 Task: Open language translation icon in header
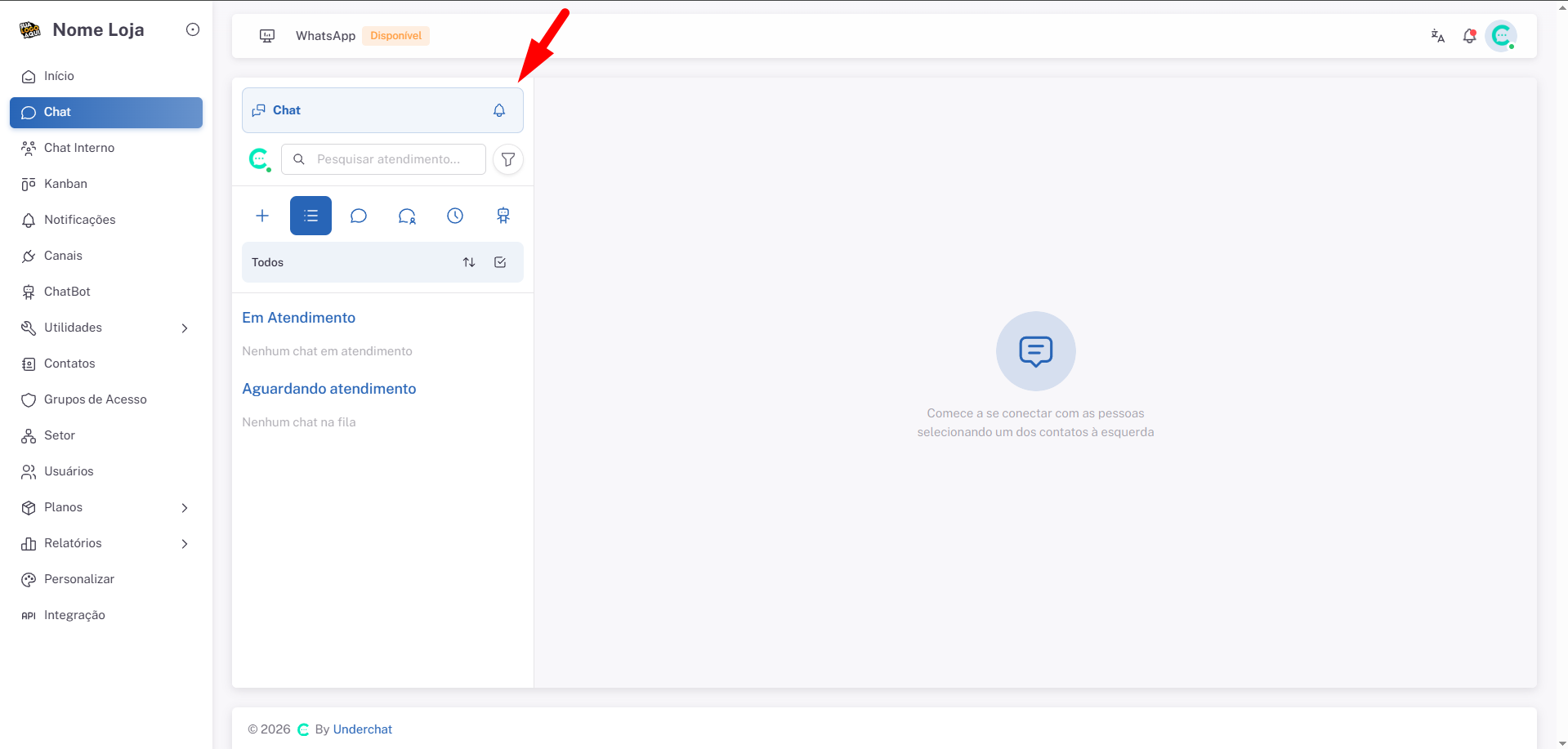click(1438, 36)
